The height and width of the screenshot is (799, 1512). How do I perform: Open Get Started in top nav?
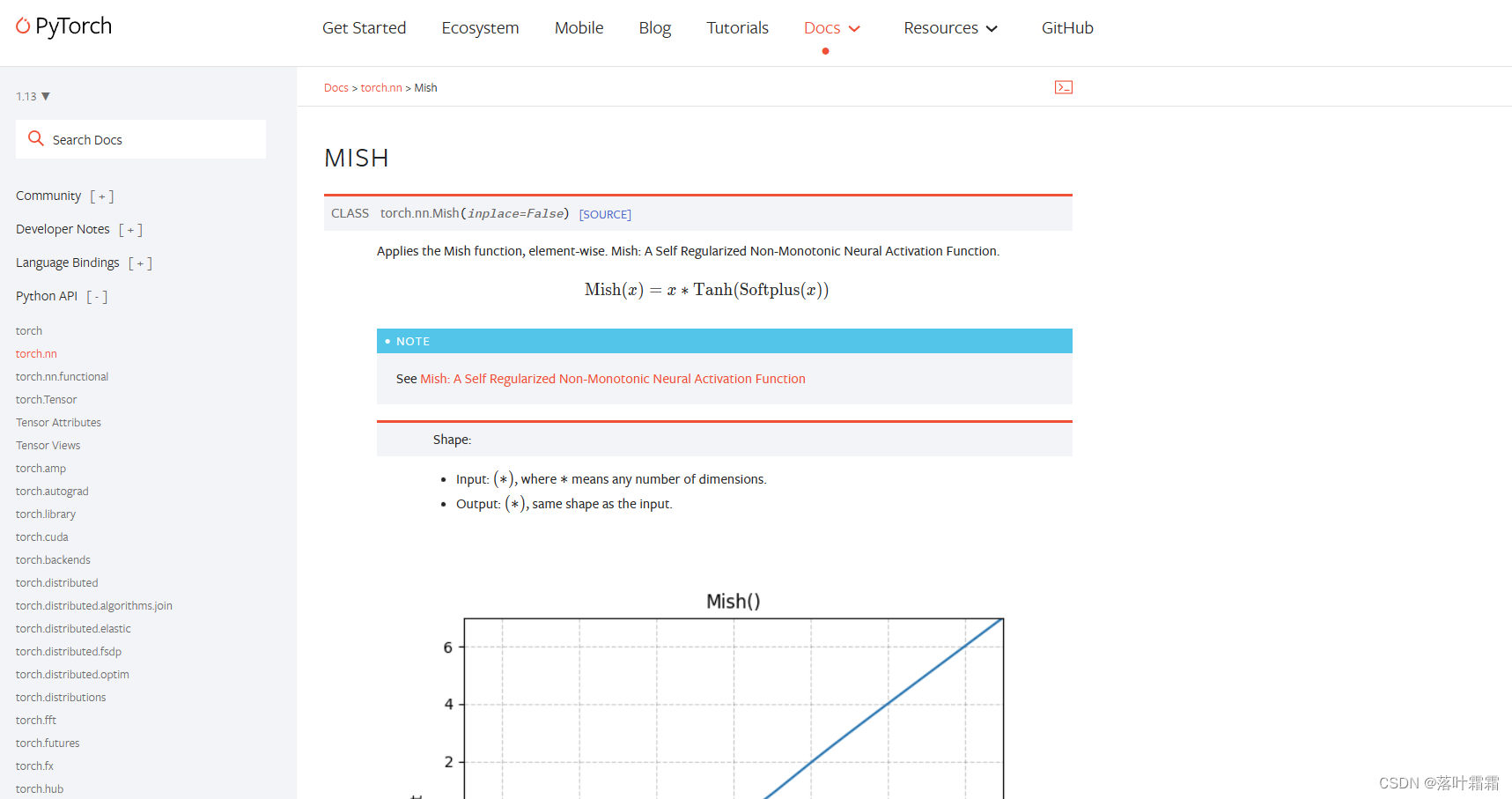365,28
